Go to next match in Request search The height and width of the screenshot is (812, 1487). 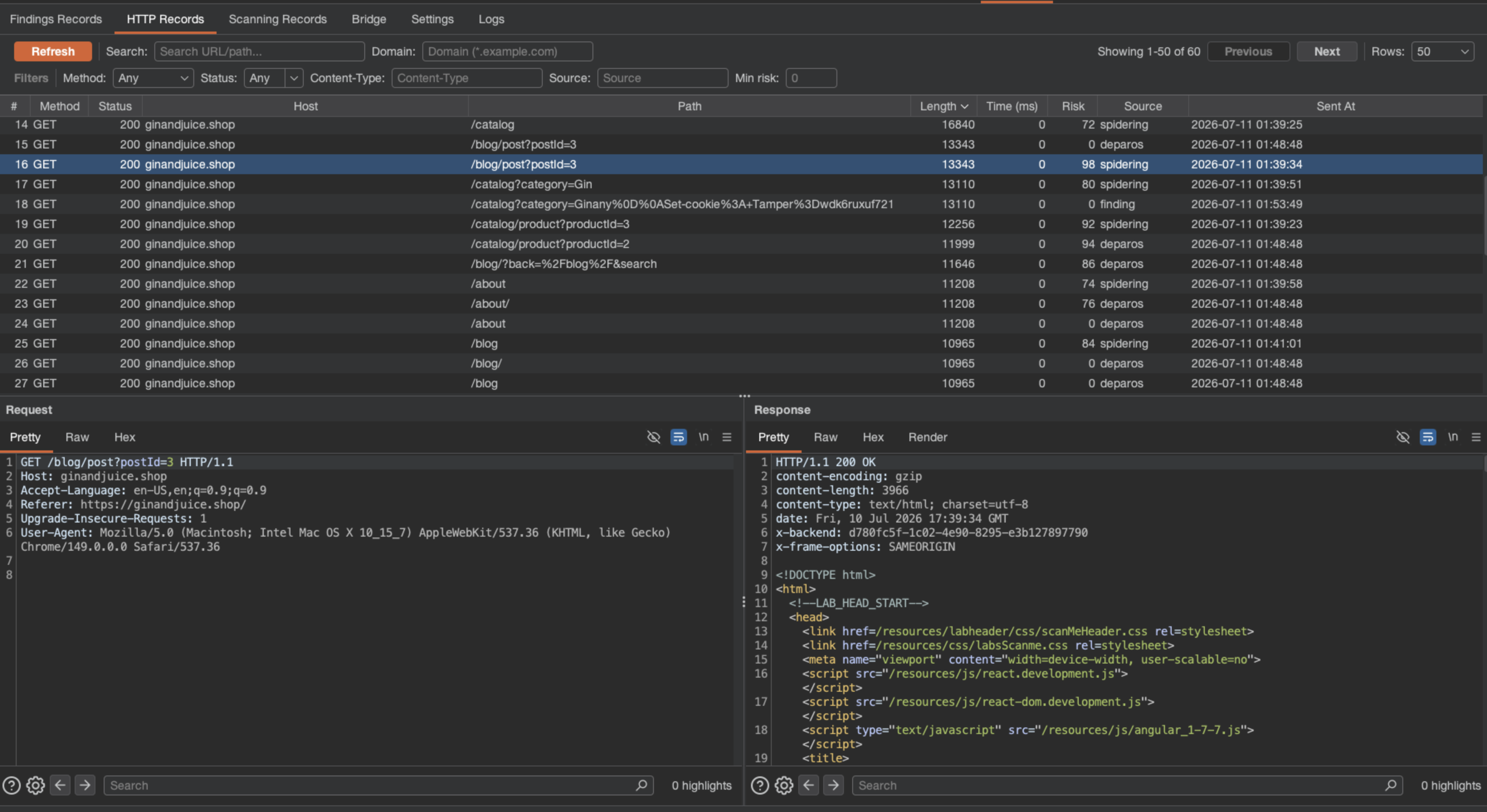[x=85, y=785]
